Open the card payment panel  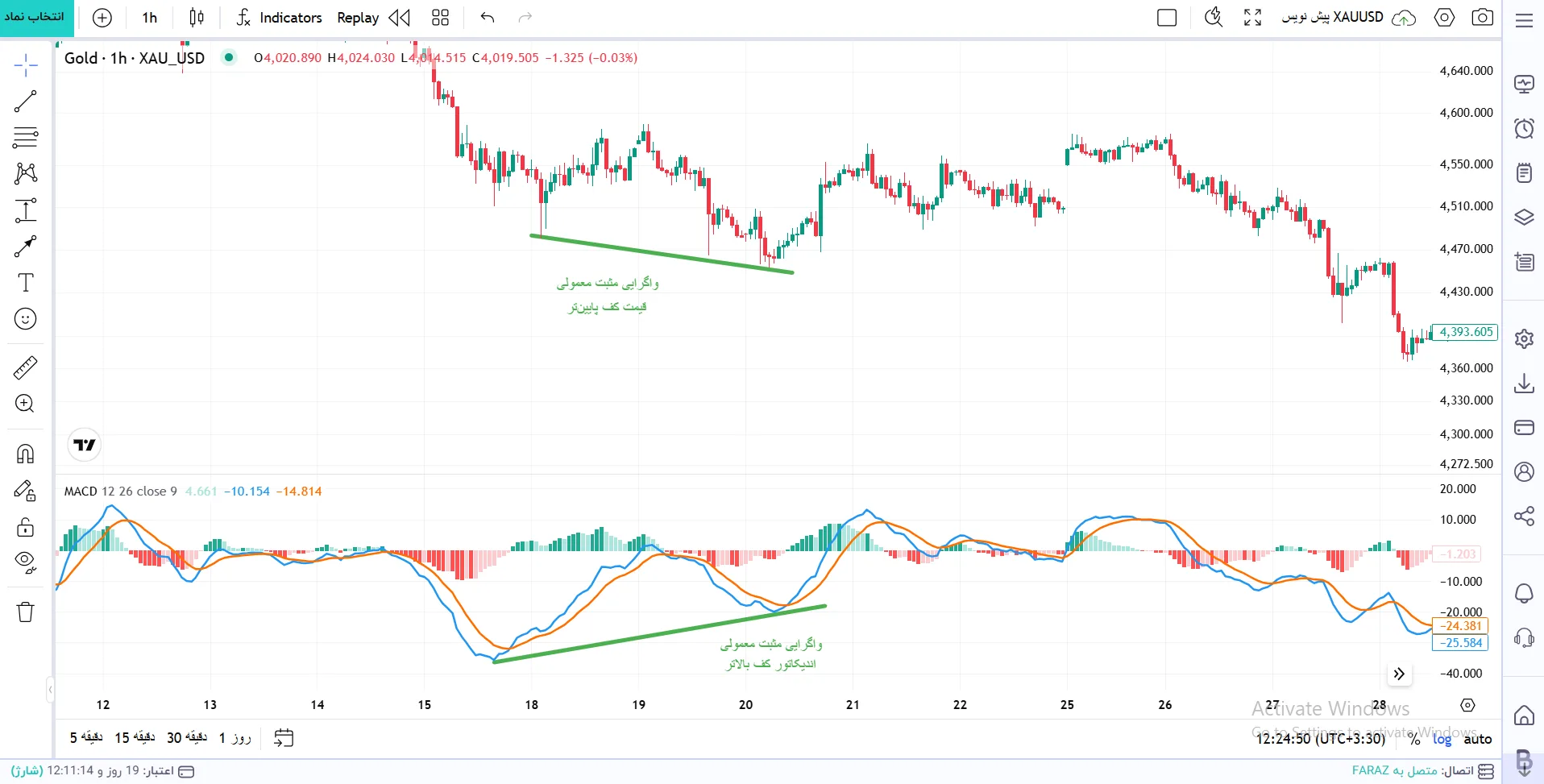point(1524,427)
